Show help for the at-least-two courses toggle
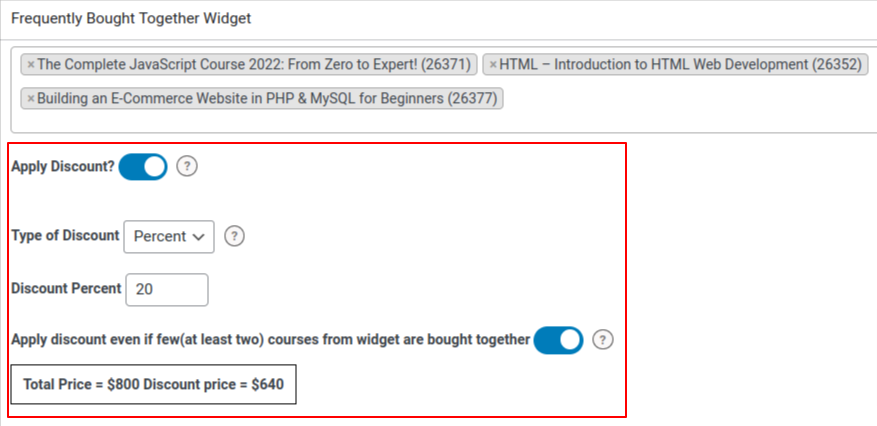Image resolution: width=877 pixels, height=426 pixels. tap(602, 340)
